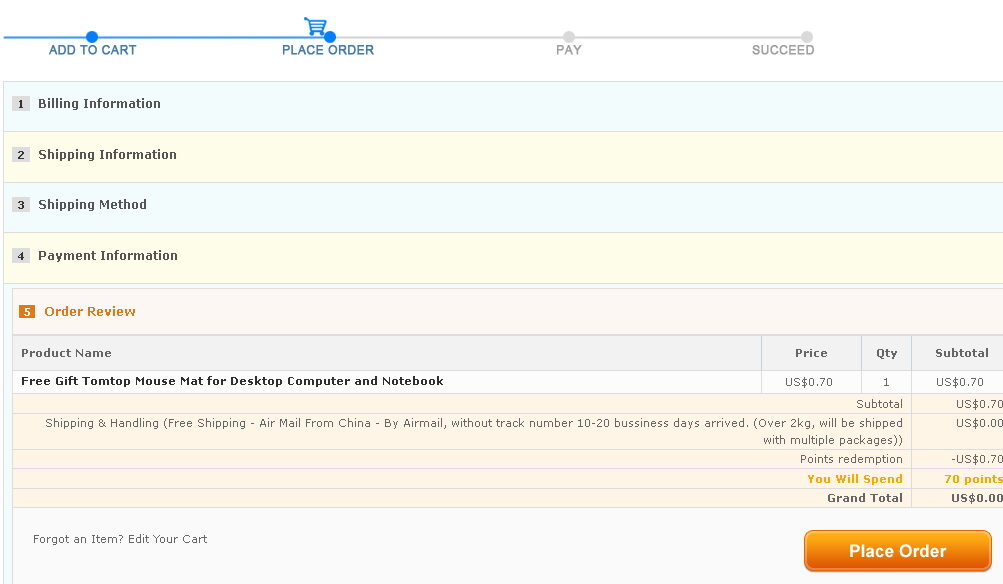Click the number 2 badge beside Shipping Information

coord(21,155)
